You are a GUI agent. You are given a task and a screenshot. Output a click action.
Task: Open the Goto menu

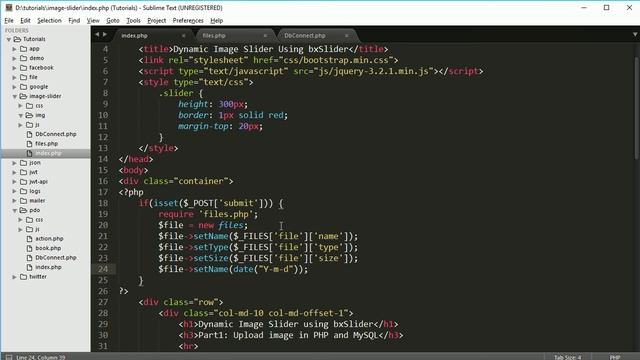click(113, 20)
